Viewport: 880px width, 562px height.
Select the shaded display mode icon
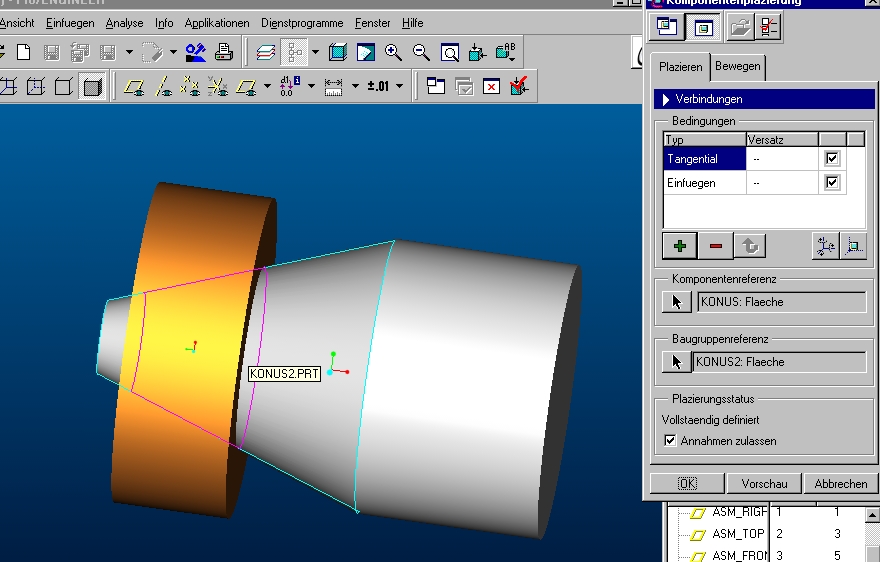[92, 87]
